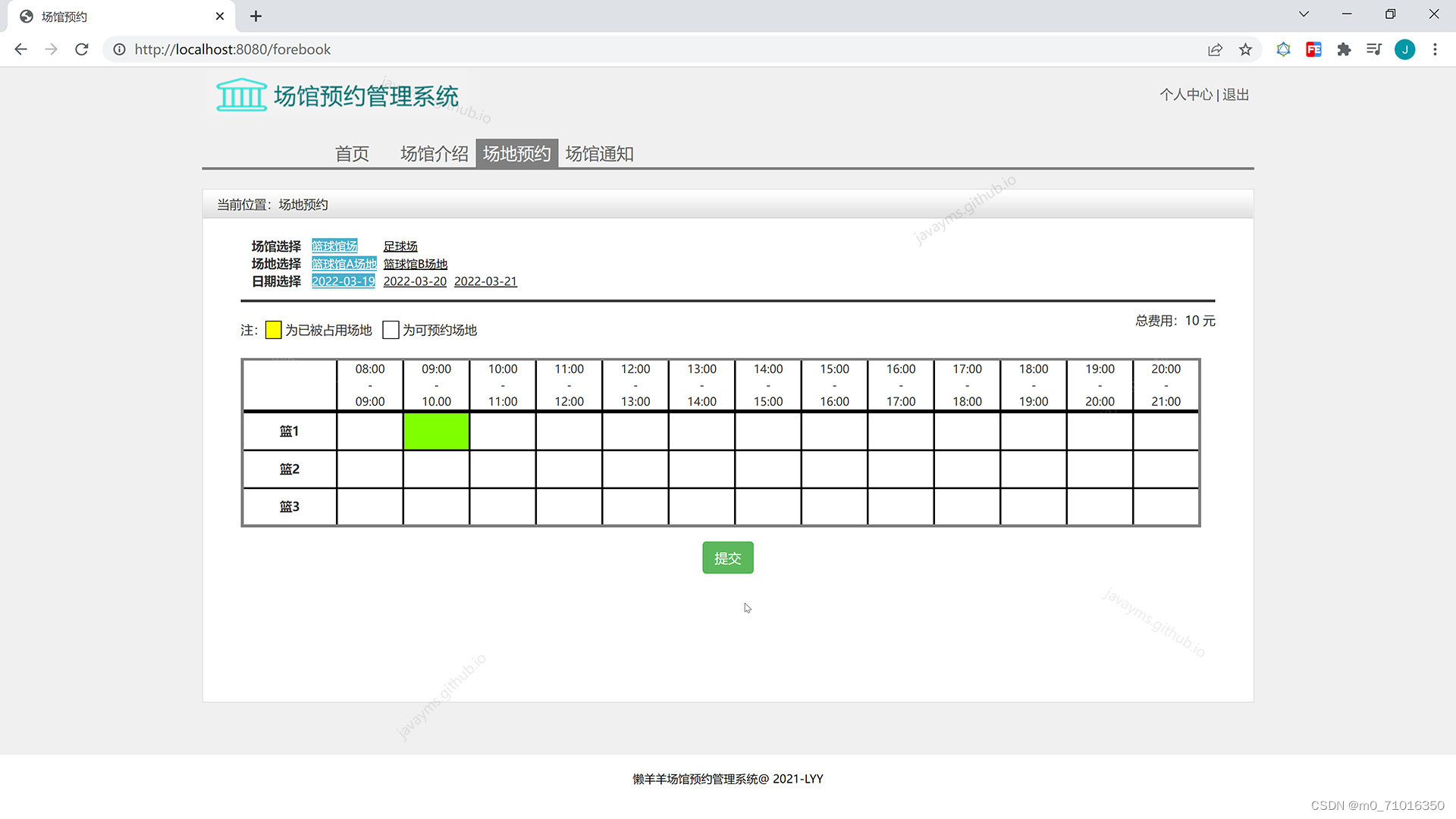This screenshot has width=1456, height=819.
Task: Click the footer copyright 2021-LYY
Action: point(728,779)
